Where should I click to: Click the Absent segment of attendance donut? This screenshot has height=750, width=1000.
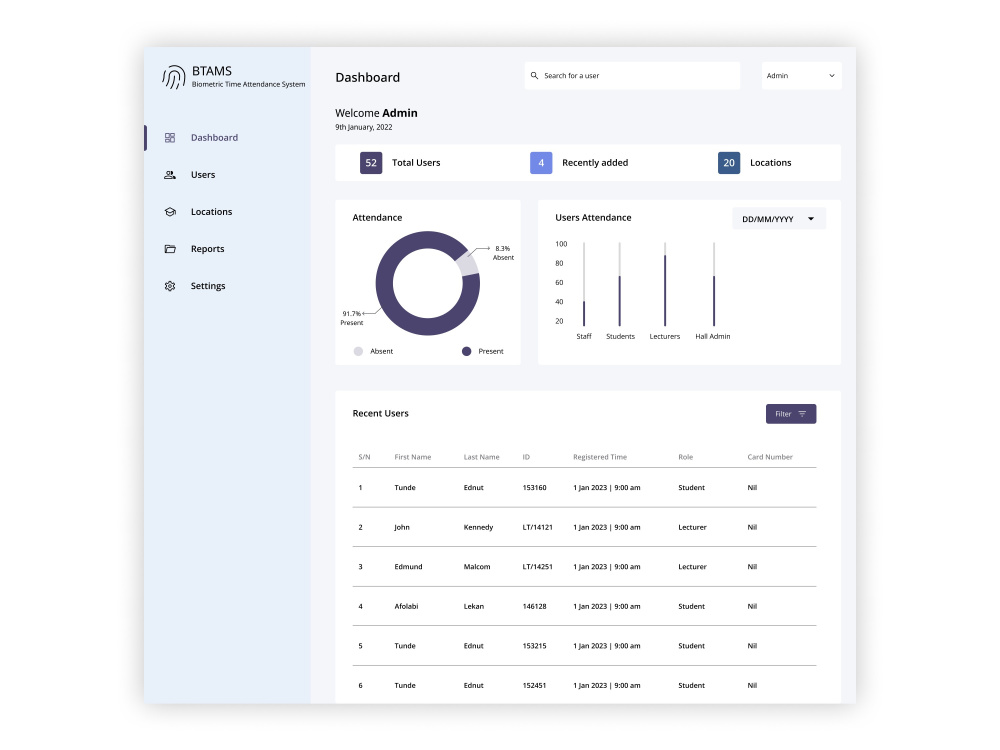pyautogui.click(x=467, y=263)
